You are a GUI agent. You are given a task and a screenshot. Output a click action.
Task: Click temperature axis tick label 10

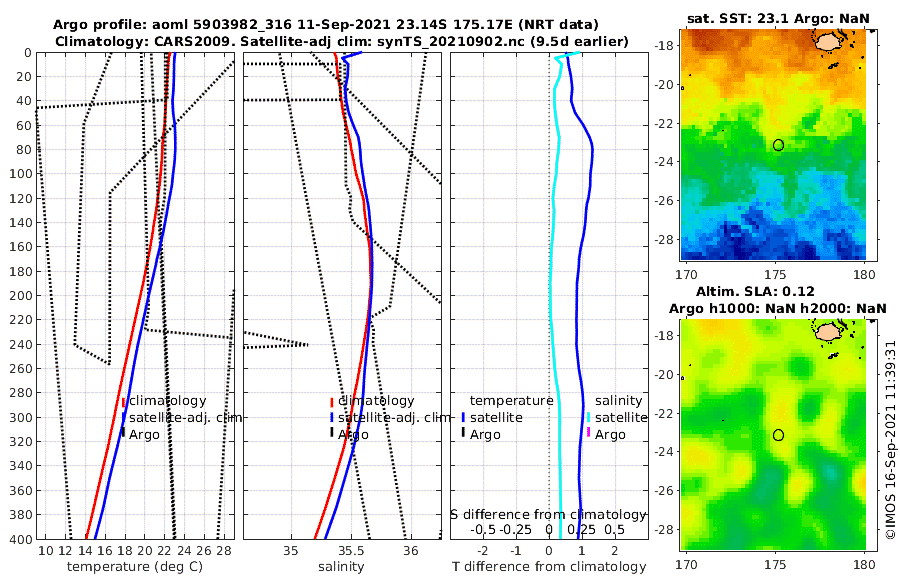click(x=45, y=551)
